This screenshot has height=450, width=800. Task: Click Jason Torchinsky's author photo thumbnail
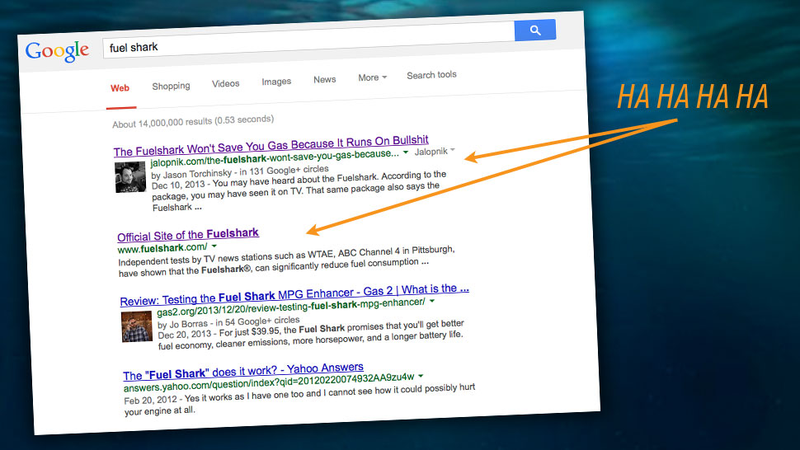(130, 177)
